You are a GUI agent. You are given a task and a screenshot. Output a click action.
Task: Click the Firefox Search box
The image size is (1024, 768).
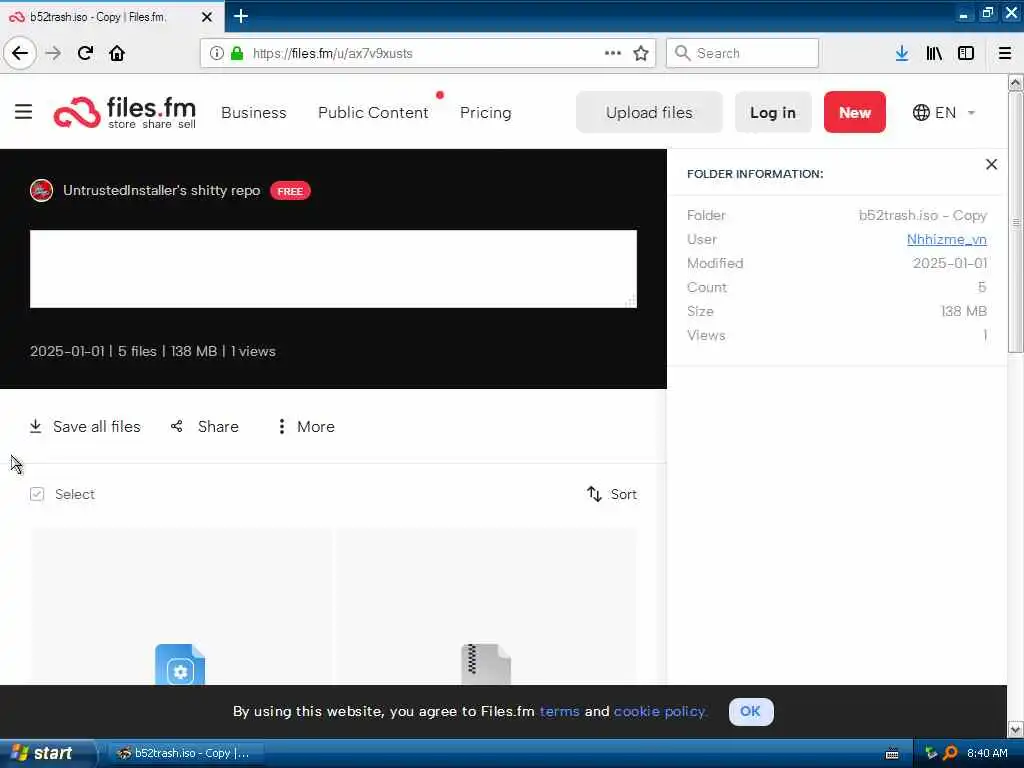pos(742,53)
